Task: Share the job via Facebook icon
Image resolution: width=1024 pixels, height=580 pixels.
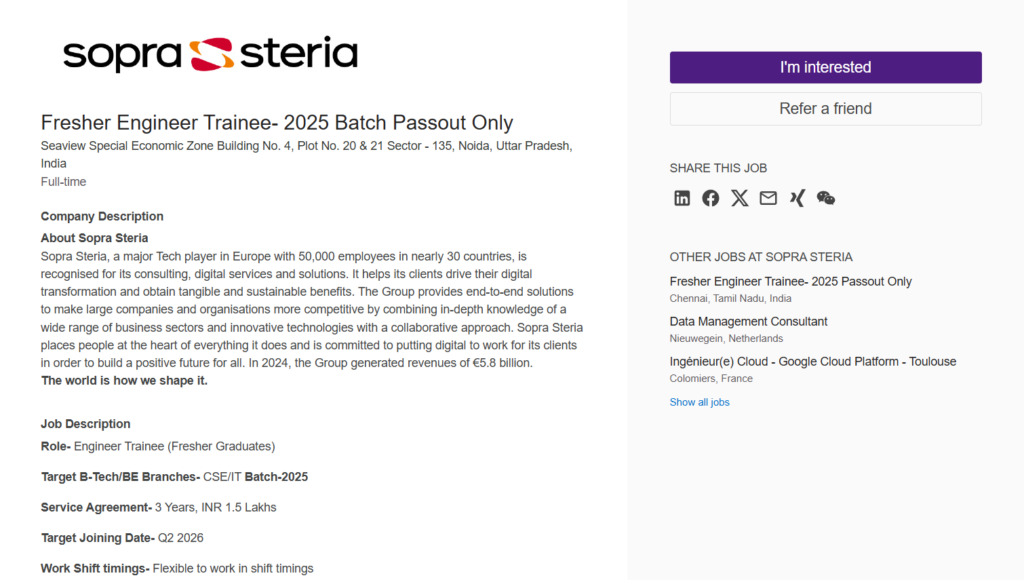Action: point(710,198)
